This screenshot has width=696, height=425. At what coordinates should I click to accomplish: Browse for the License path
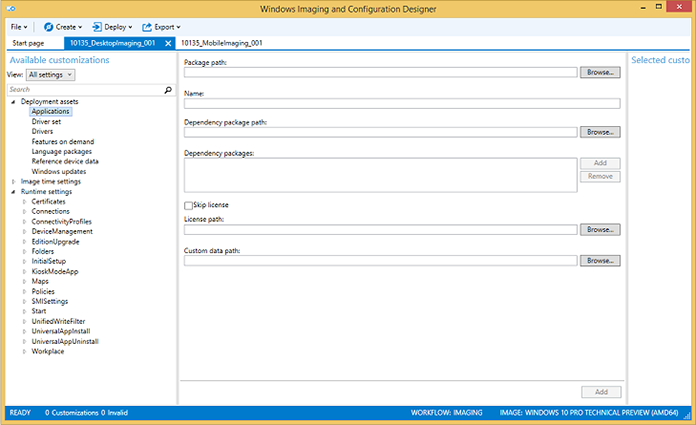600,230
